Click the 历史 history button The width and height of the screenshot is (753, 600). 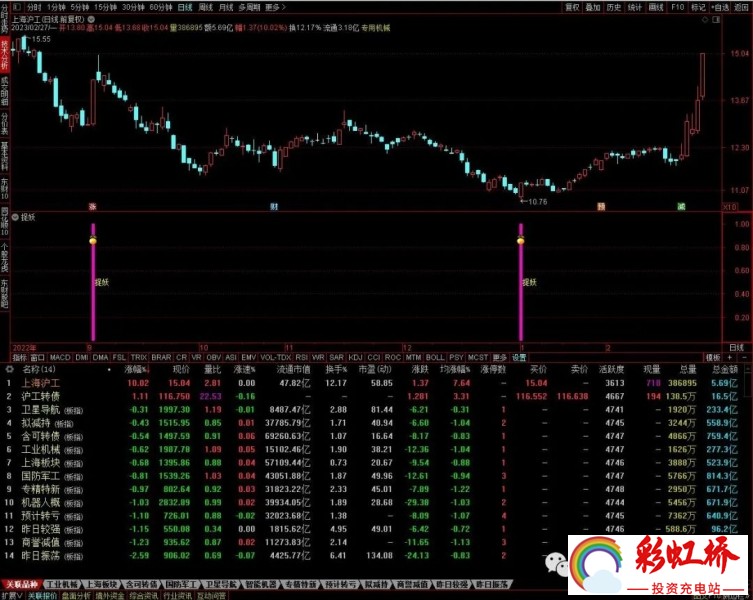[614, 7]
